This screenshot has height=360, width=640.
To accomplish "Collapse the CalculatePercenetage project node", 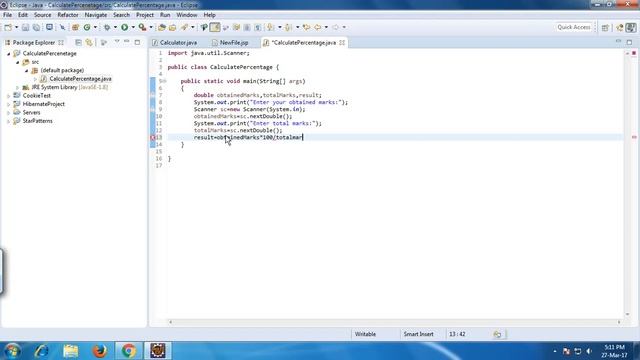I will 9,53.
